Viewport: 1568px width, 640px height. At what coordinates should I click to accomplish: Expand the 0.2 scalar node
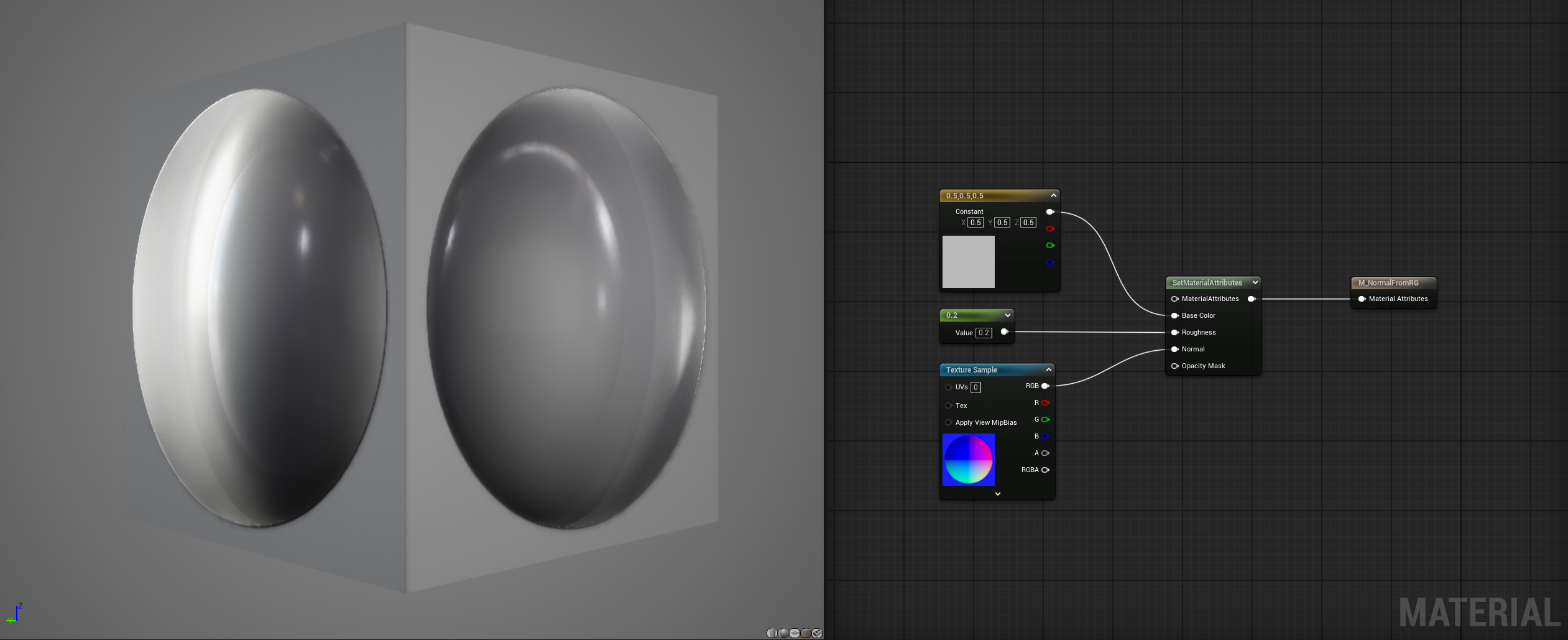[x=1007, y=315]
